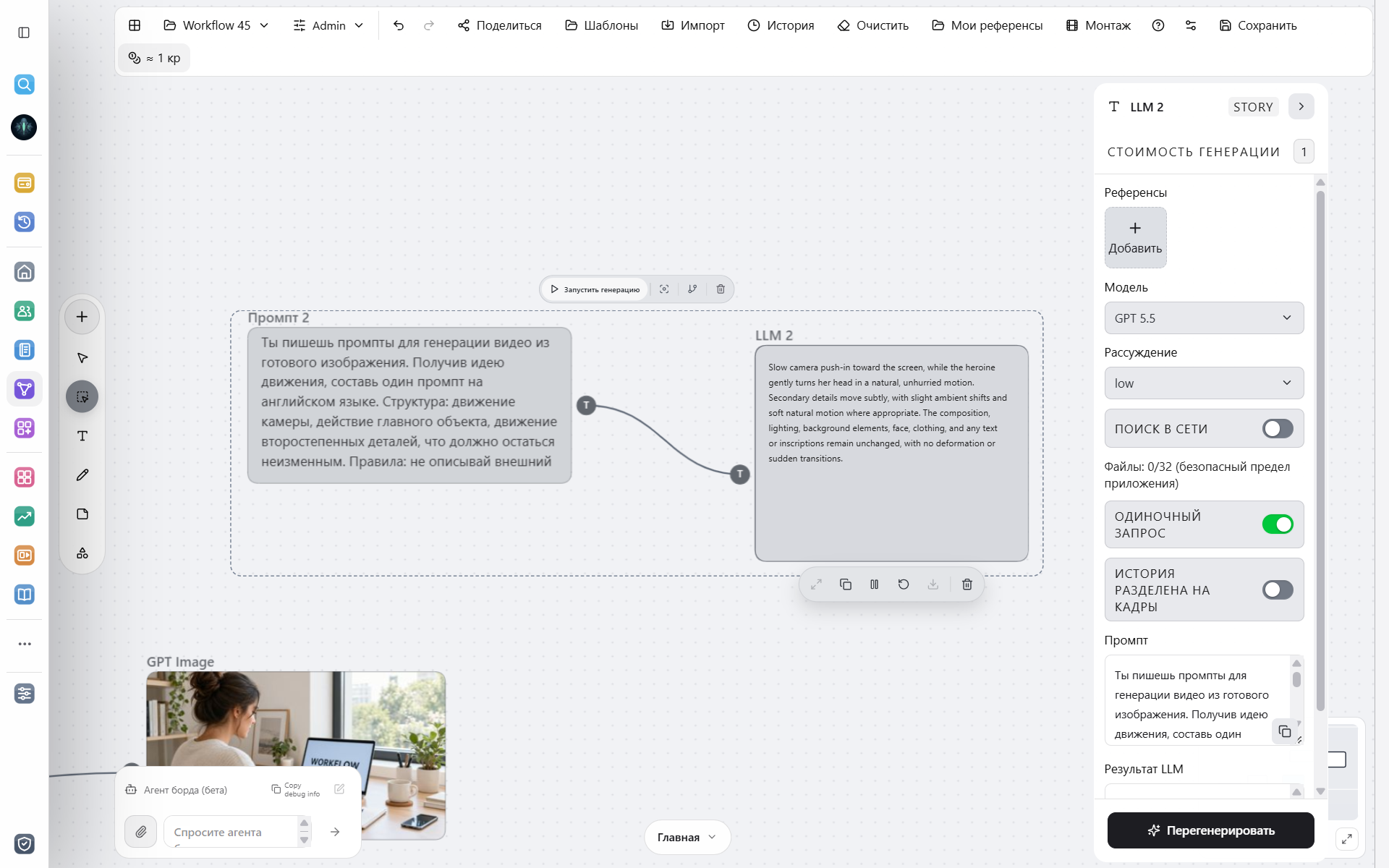The image size is (1389, 868).
Task: Expand the Workflow 45 dropdown
Action: coord(216,25)
